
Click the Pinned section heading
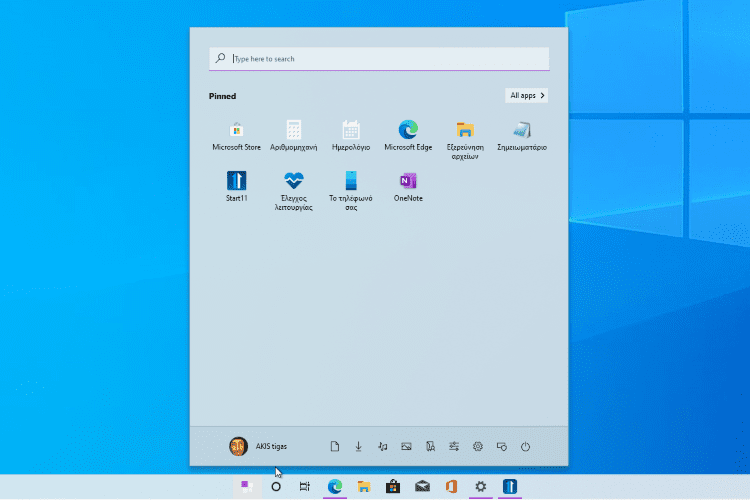[222, 96]
